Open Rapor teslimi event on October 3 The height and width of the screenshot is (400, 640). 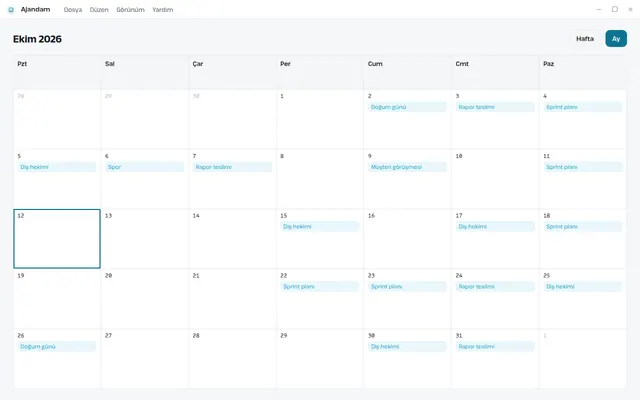pyautogui.click(x=495, y=107)
